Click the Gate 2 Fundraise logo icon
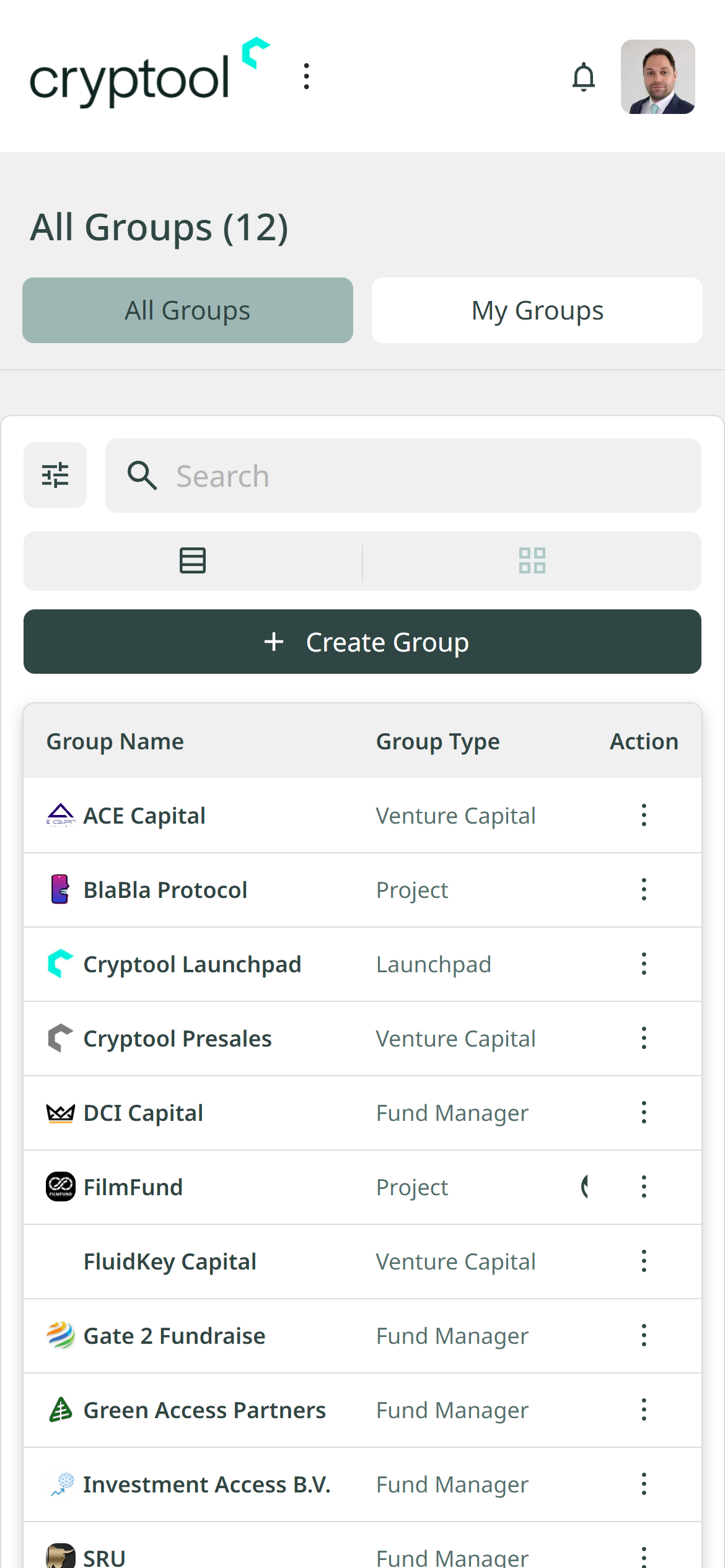 coord(61,1335)
